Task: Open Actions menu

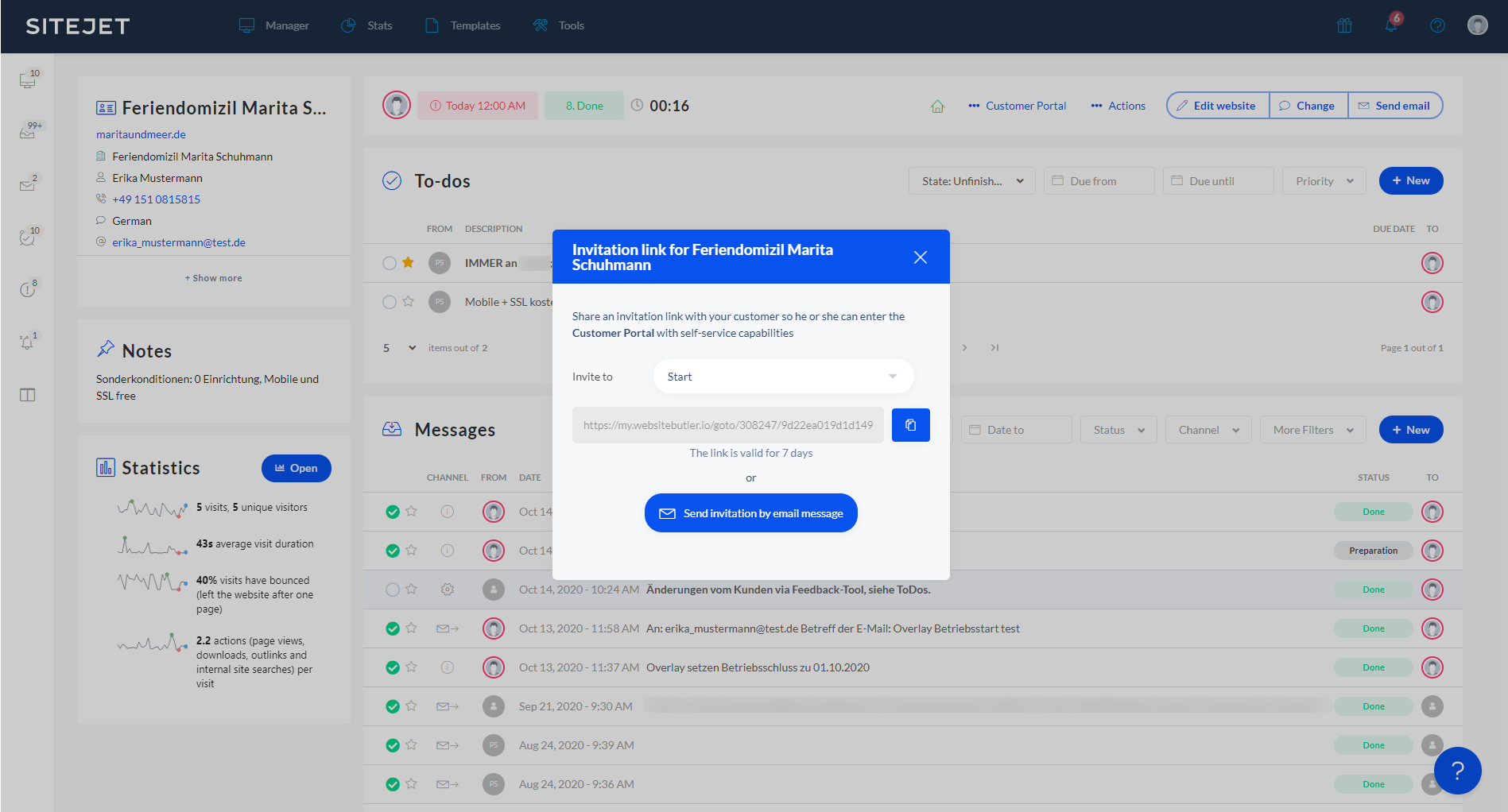Action: [1118, 106]
